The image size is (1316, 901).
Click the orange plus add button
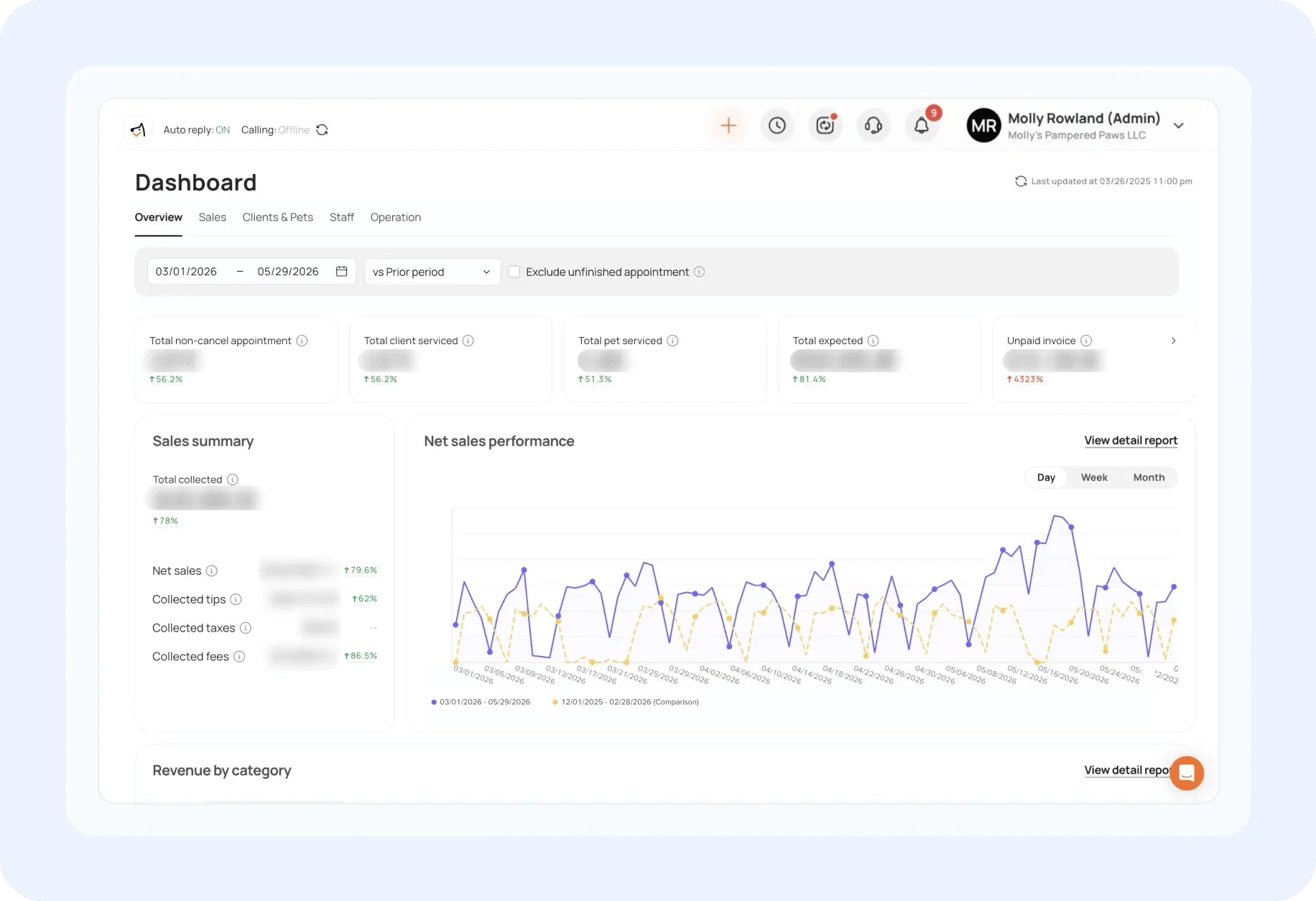coord(728,126)
